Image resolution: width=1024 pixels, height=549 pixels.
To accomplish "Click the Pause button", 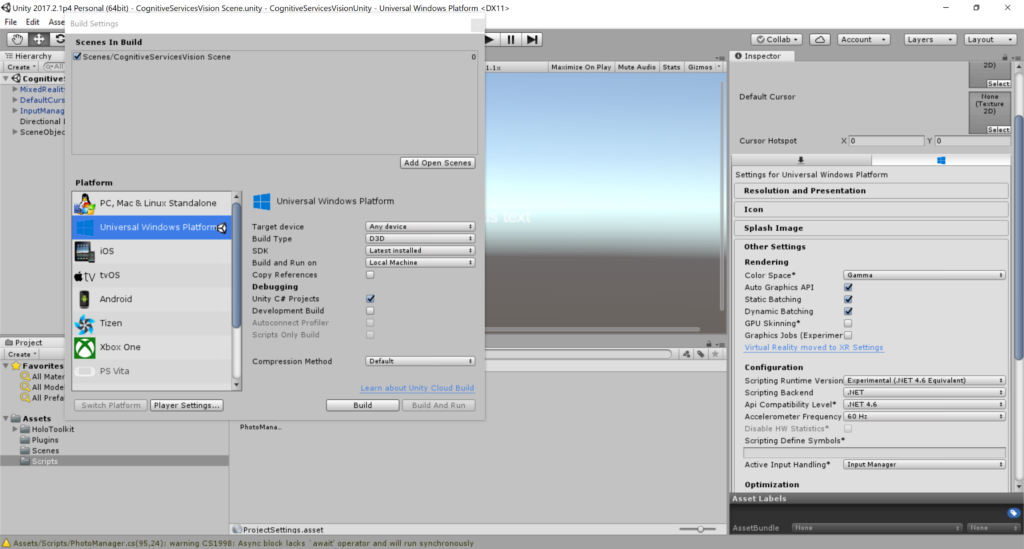I will coord(511,39).
